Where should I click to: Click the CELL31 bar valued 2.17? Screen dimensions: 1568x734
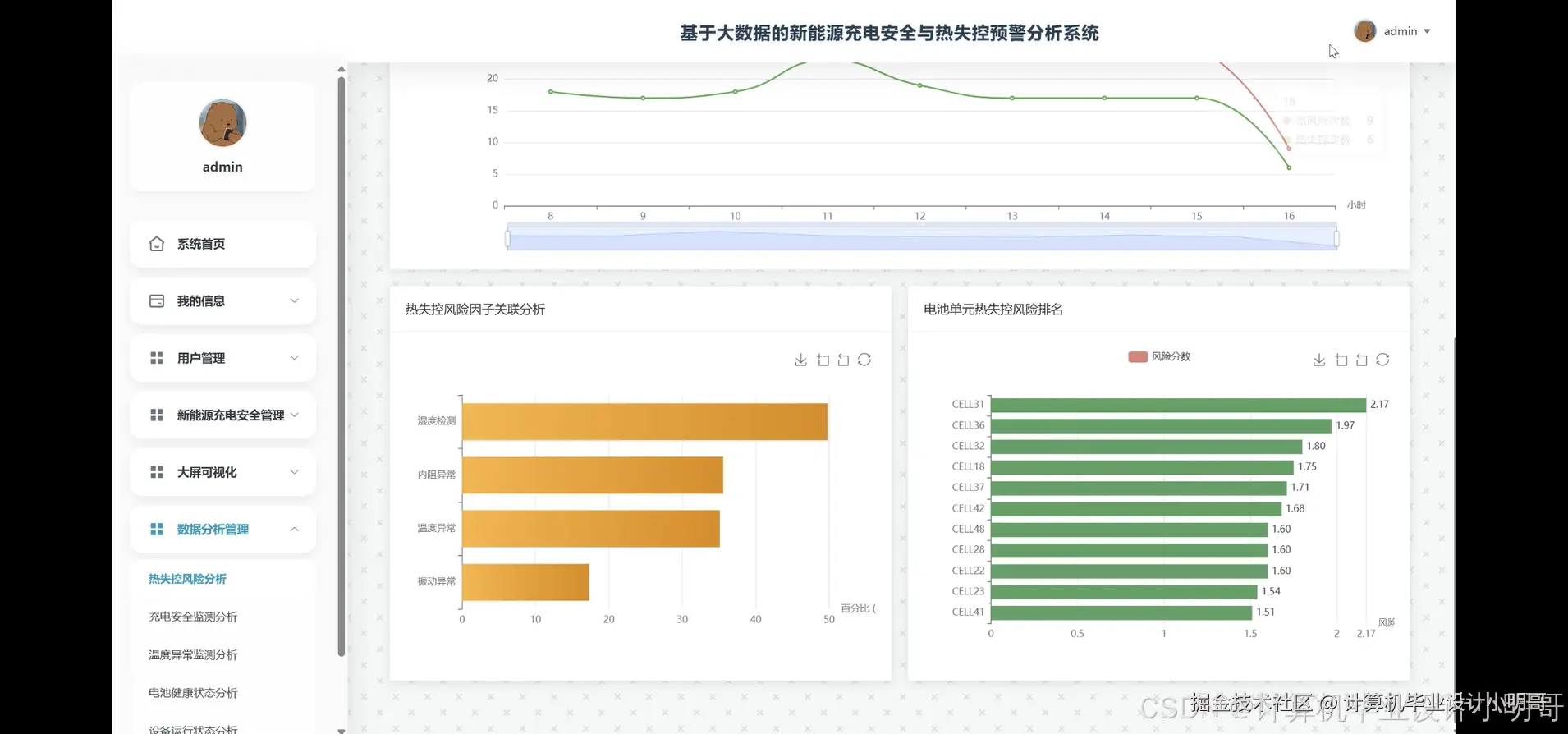pyautogui.click(x=1178, y=405)
